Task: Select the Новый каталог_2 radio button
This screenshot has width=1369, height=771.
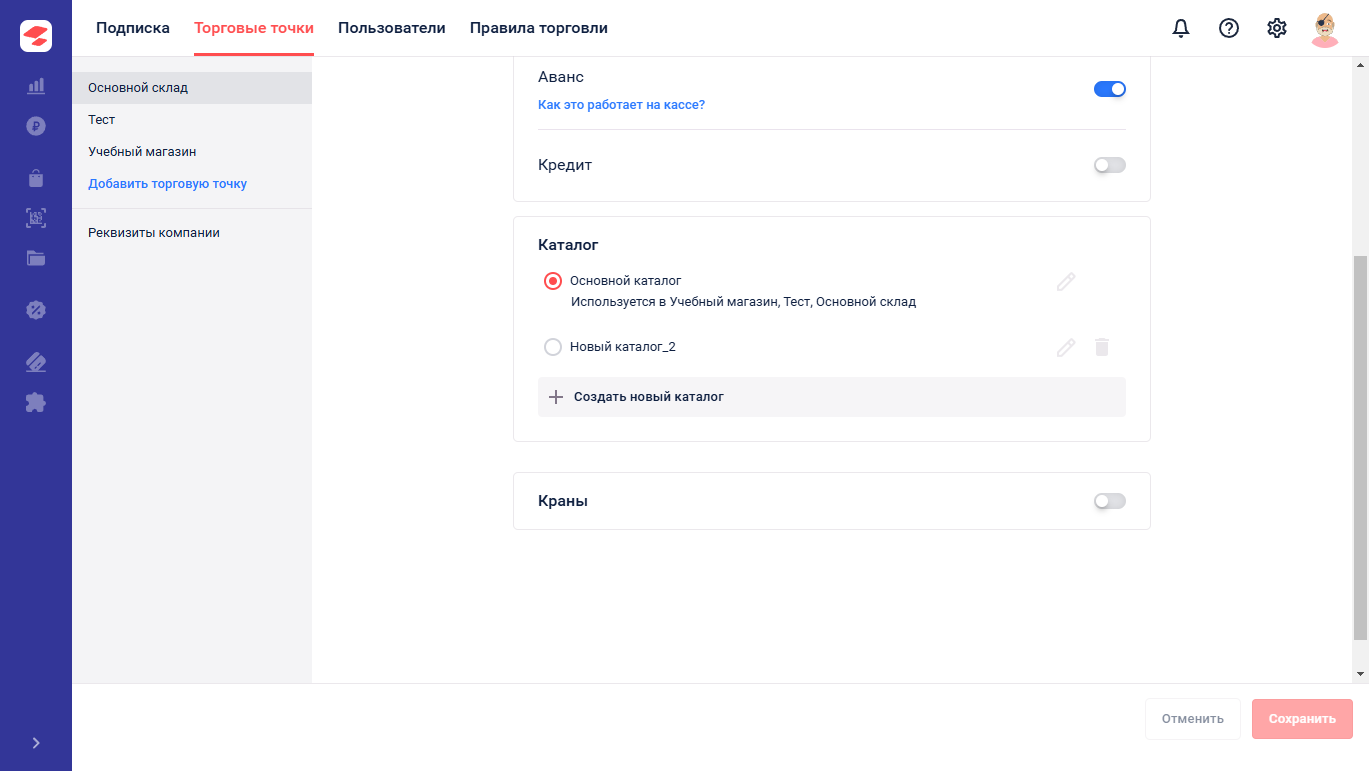Action: point(553,347)
